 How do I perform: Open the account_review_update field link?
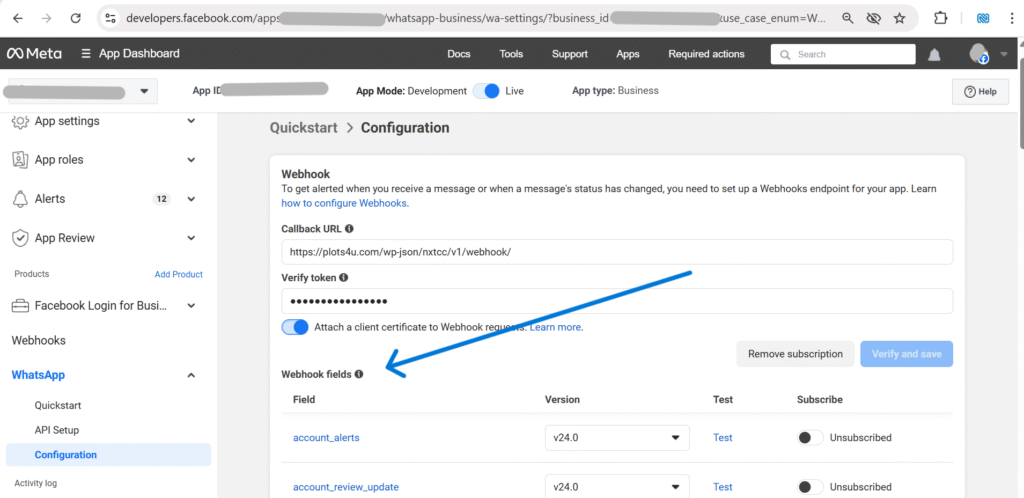(346, 487)
